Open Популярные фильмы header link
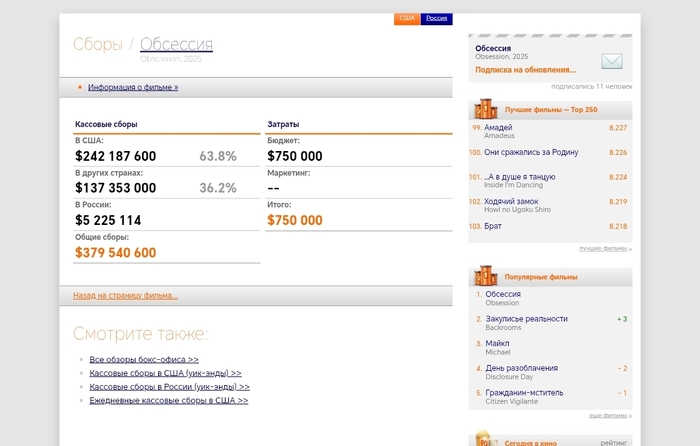The image size is (700, 446). pos(541,277)
